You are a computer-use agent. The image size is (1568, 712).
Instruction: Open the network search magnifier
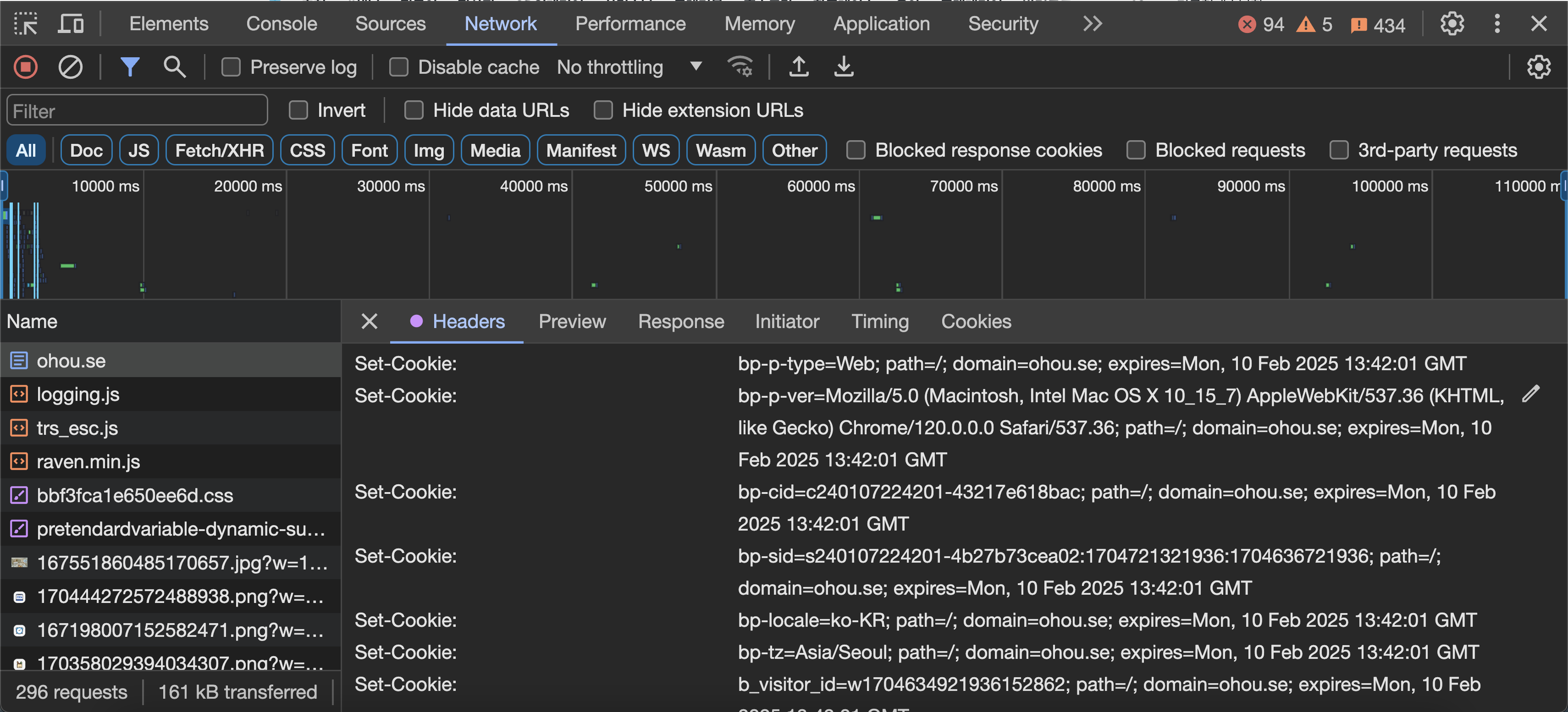(x=174, y=67)
